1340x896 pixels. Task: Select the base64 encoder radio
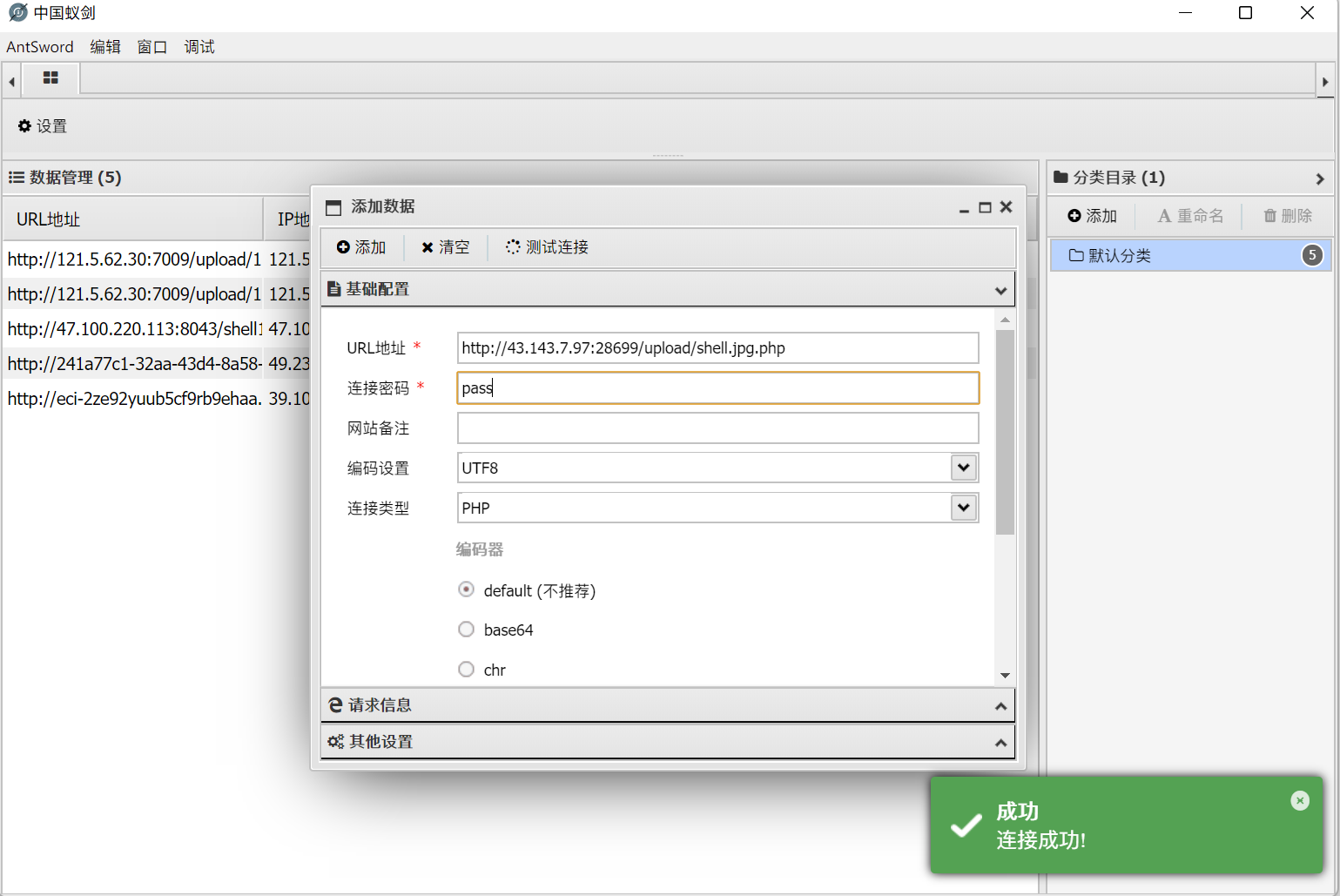[467, 629]
